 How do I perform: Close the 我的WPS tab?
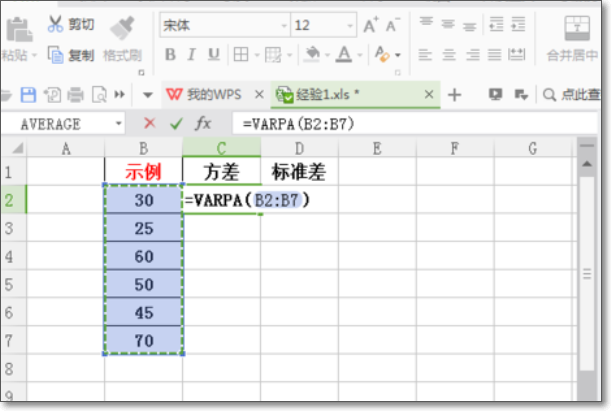pos(259,94)
